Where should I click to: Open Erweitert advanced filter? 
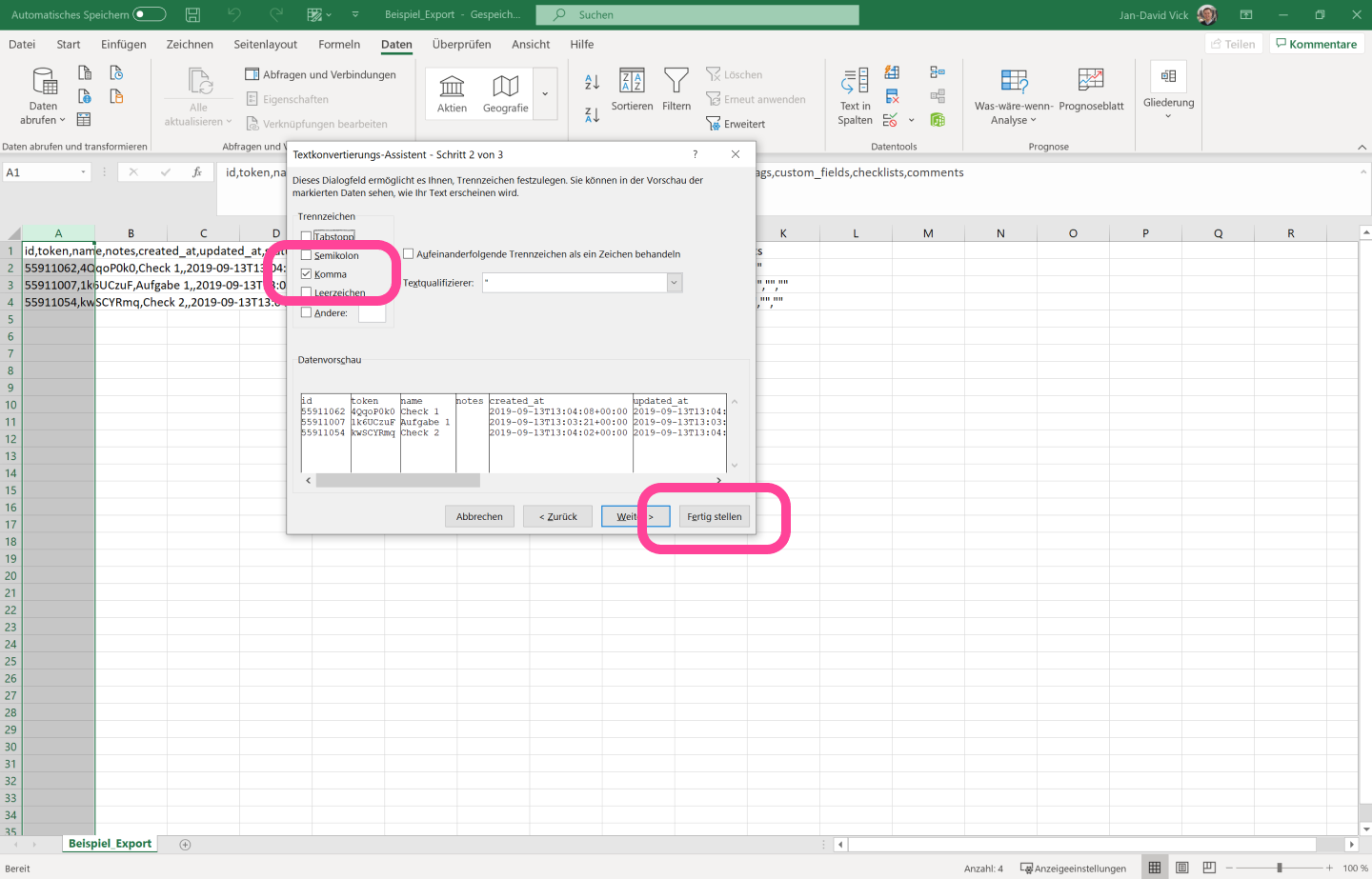(736, 124)
